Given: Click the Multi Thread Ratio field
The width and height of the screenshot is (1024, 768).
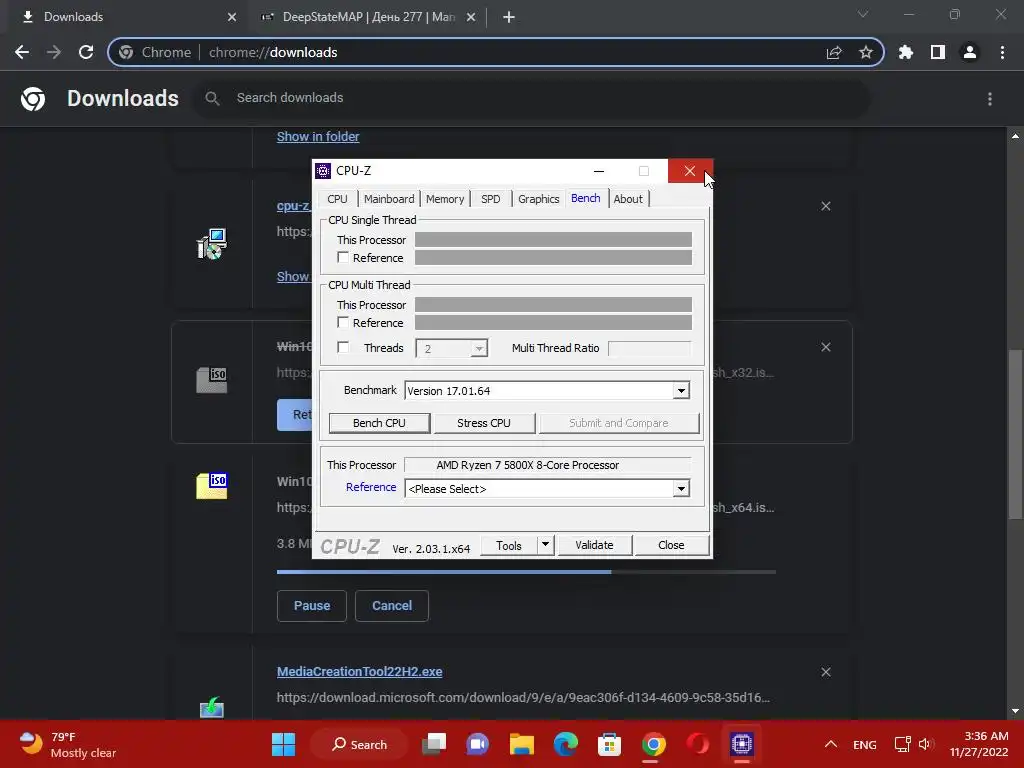Looking at the screenshot, I should click(649, 348).
